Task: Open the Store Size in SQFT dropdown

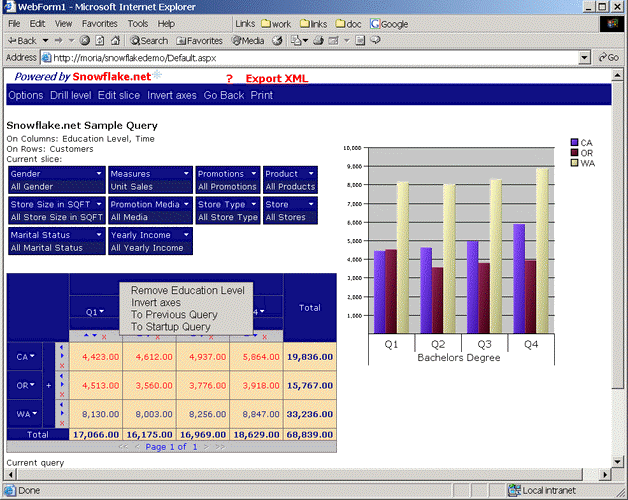Action: tap(99, 204)
